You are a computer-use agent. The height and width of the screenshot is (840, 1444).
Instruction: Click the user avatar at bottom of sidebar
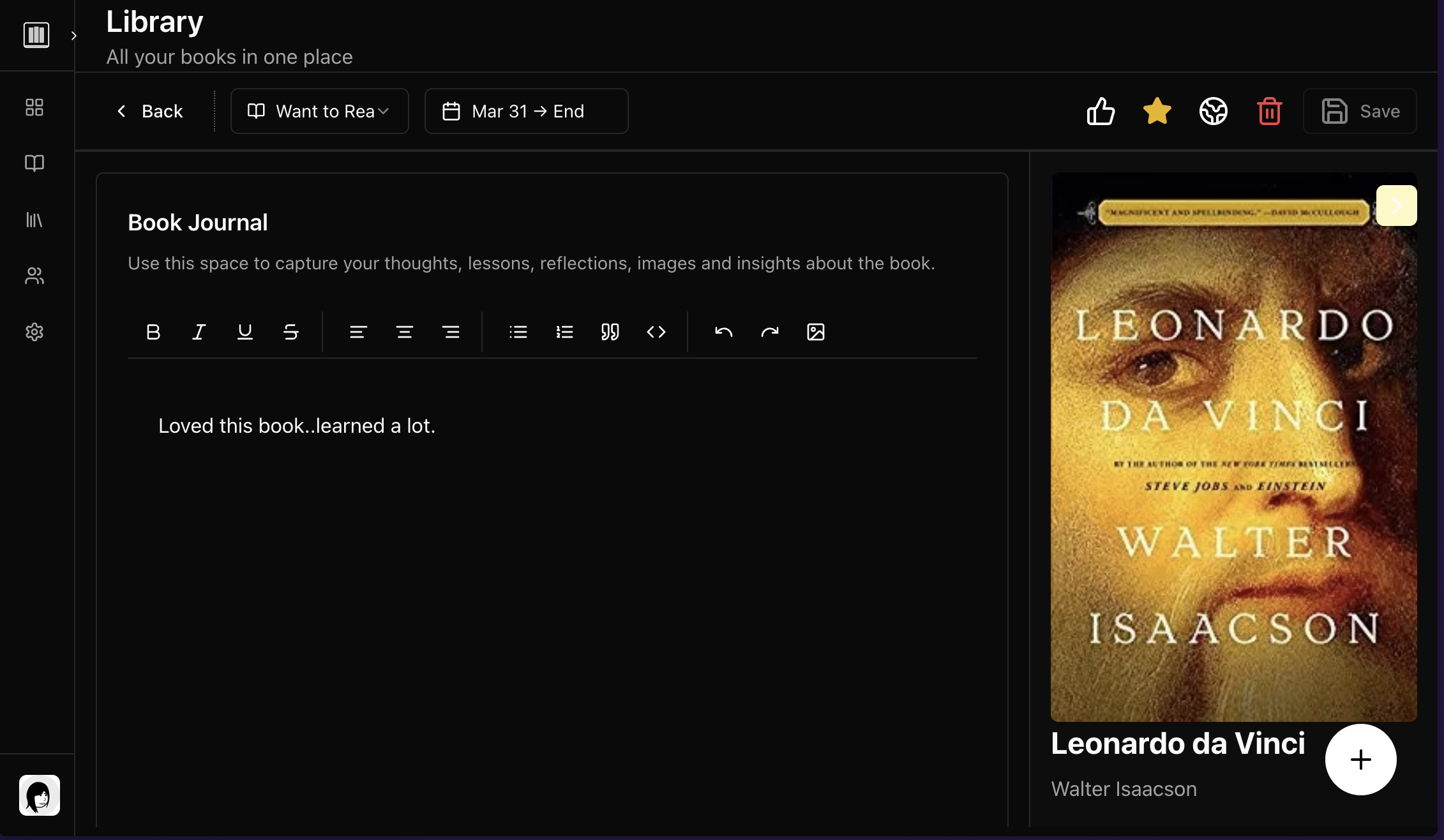[x=40, y=795]
